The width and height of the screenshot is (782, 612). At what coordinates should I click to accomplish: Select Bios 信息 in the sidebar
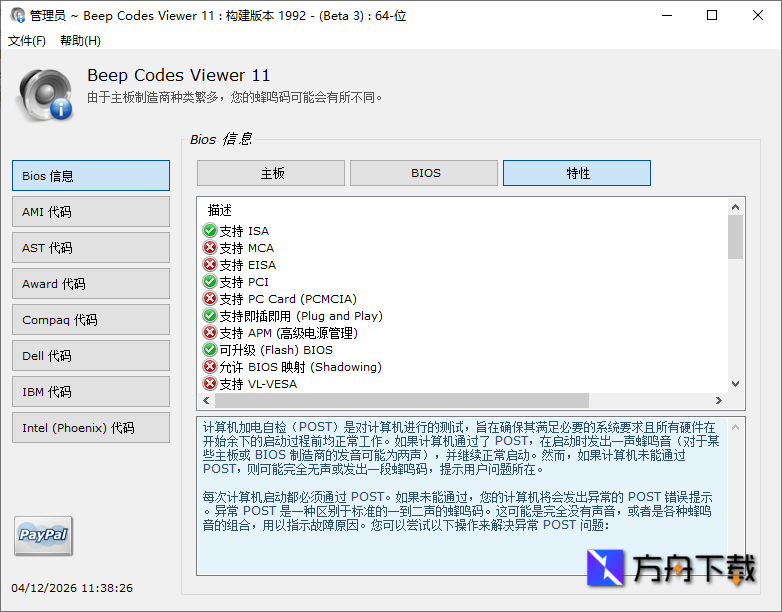[x=91, y=176]
